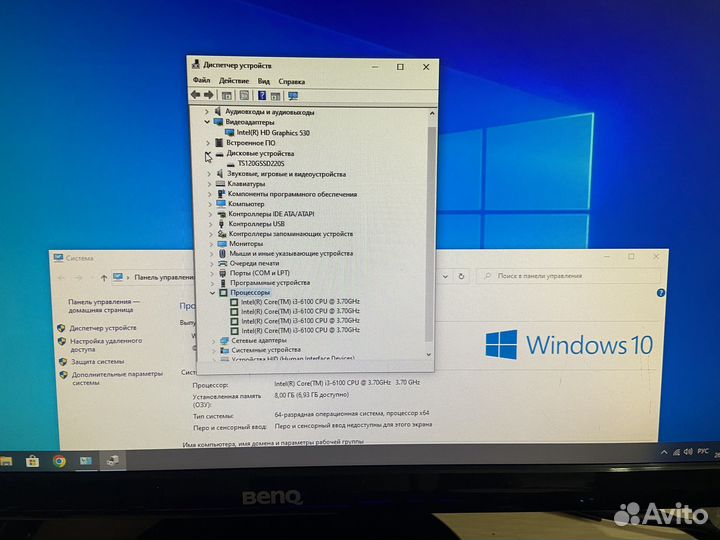The height and width of the screenshot is (540, 720).
Task: Open Дополнительные параметры системы link
Action: coord(117,378)
